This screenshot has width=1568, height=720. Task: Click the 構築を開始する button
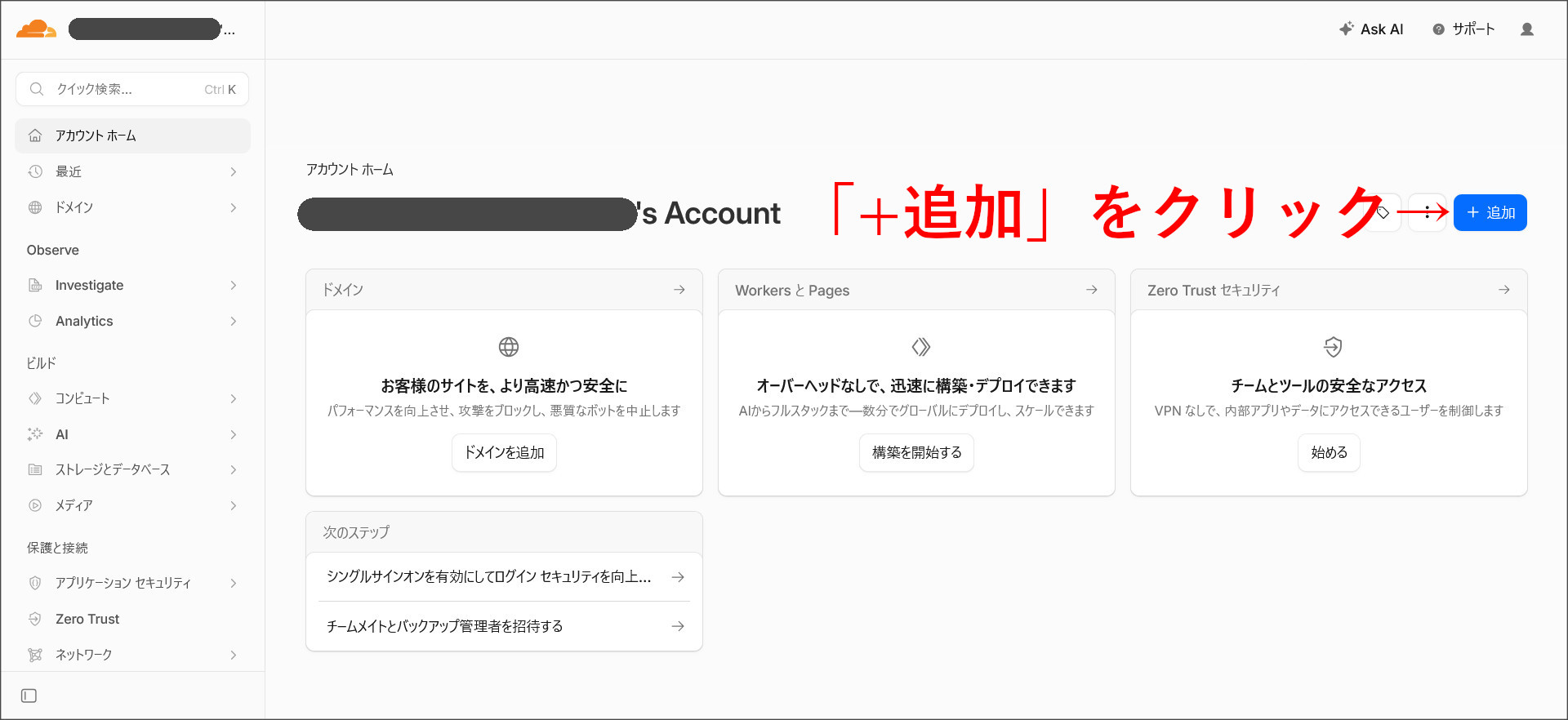coord(916,452)
